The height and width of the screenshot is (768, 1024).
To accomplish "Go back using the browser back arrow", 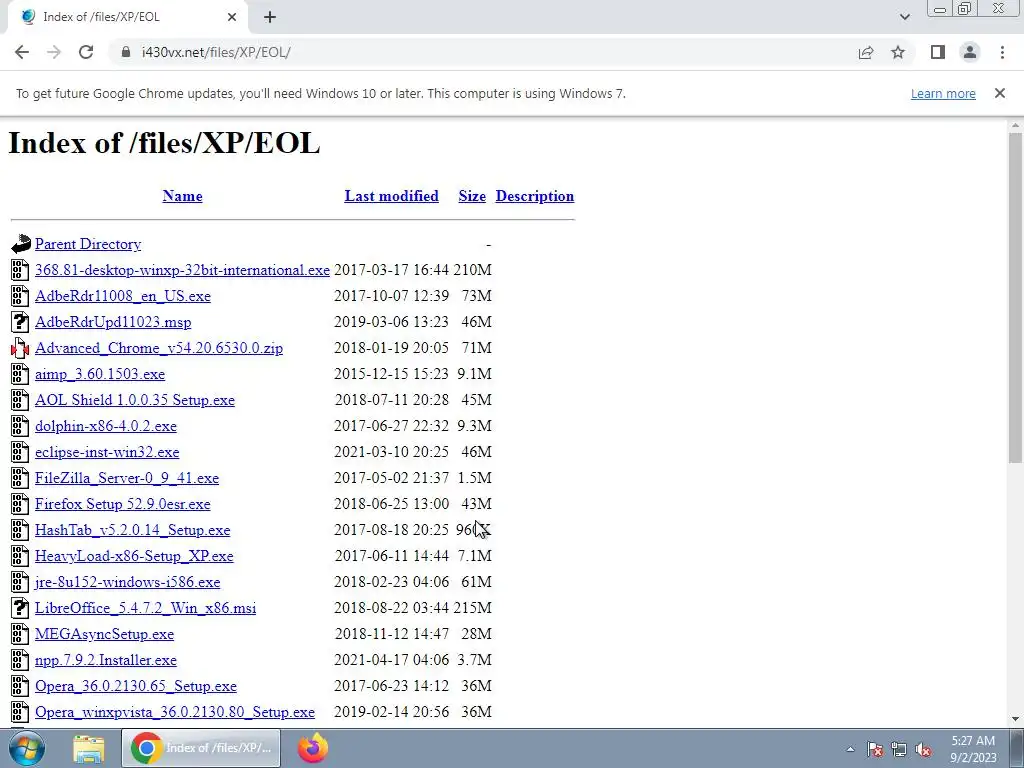I will point(22,52).
